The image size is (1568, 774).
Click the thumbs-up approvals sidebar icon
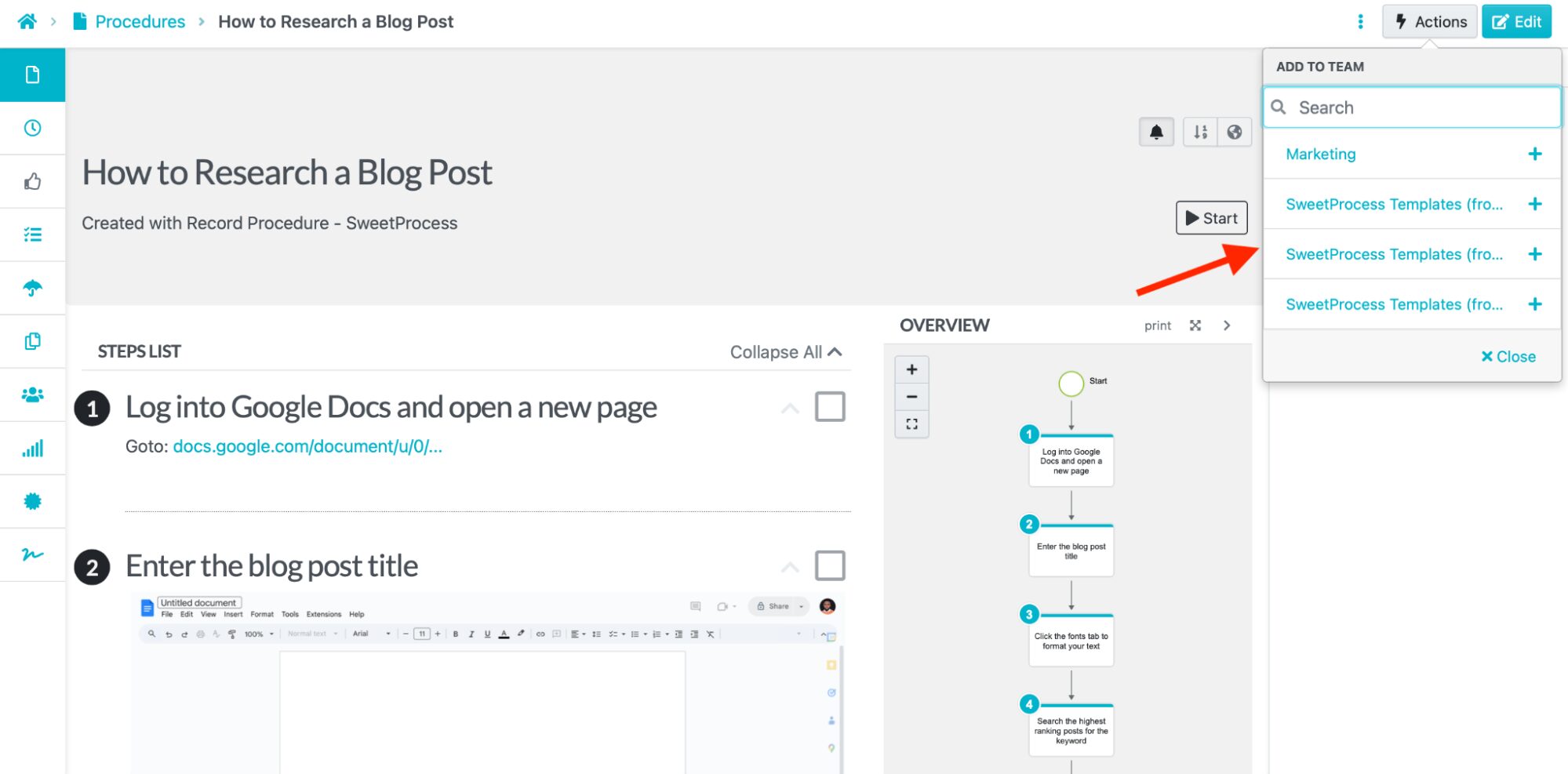(x=32, y=181)
